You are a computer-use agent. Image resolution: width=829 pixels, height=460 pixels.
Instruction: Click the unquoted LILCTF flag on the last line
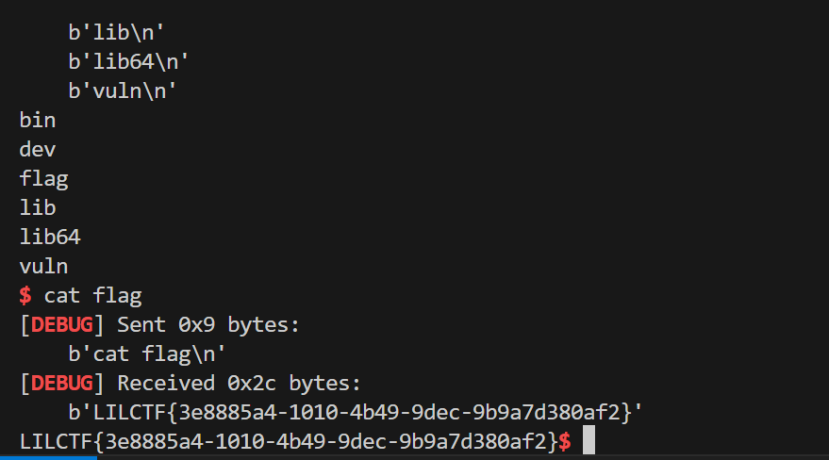click(x=288, y=440)
